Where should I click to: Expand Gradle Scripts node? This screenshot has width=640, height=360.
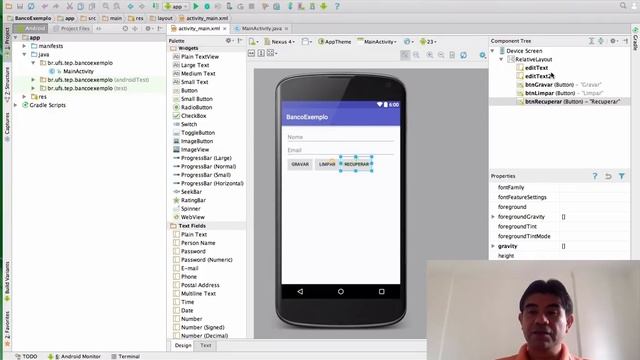coord(16,105)
